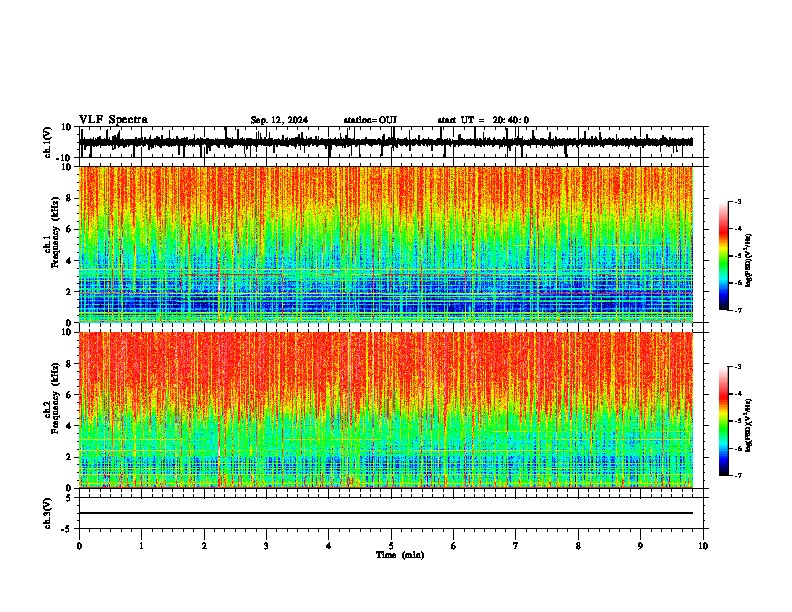Click the "VLF Spectra" plot title

pos(113,120)
